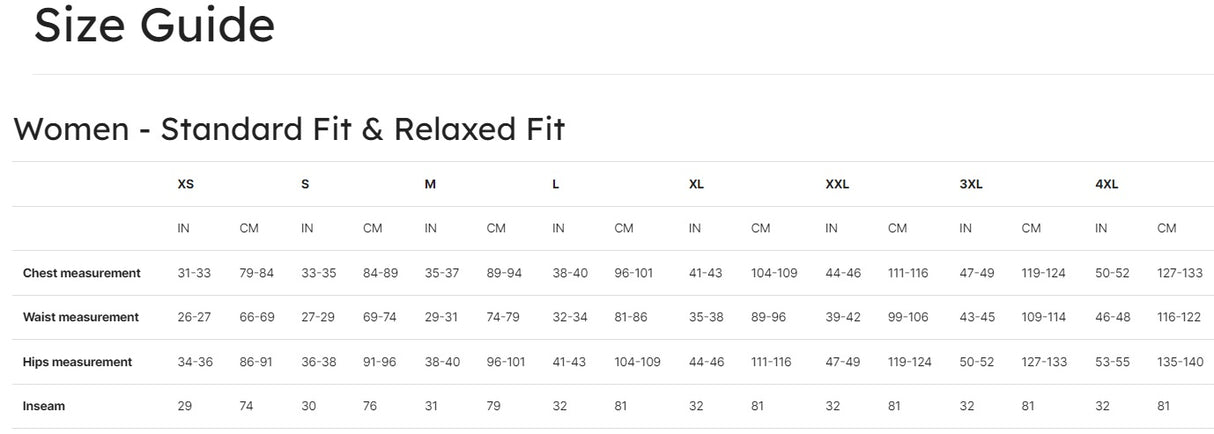This screenshot has width=1214, height=434.
Task: Select the Inseam row label
Action: coord(43,406)
